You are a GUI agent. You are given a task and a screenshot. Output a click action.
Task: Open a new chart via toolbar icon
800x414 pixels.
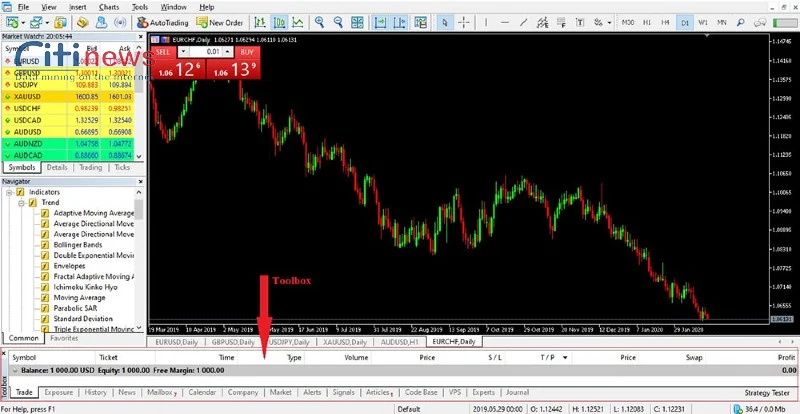(12, 22)
